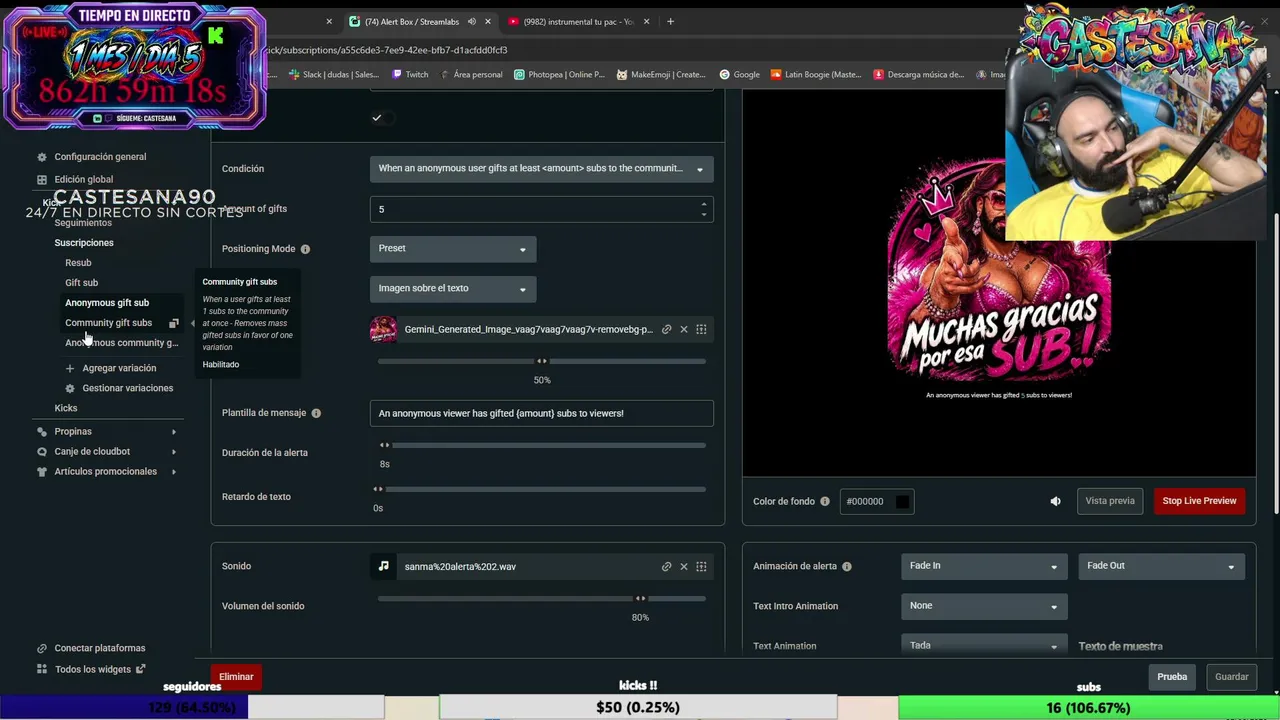Click the Guardar save button

pos(1231,677)
